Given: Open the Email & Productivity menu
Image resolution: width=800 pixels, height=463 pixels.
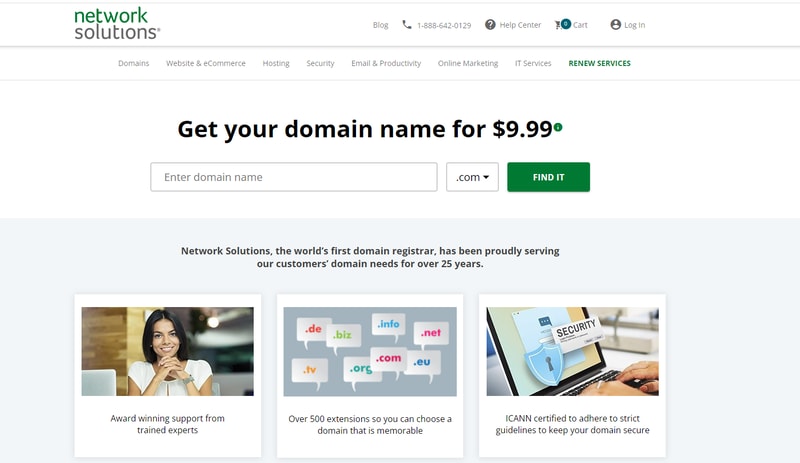Looking at the screenshot, I should [386, 63].
